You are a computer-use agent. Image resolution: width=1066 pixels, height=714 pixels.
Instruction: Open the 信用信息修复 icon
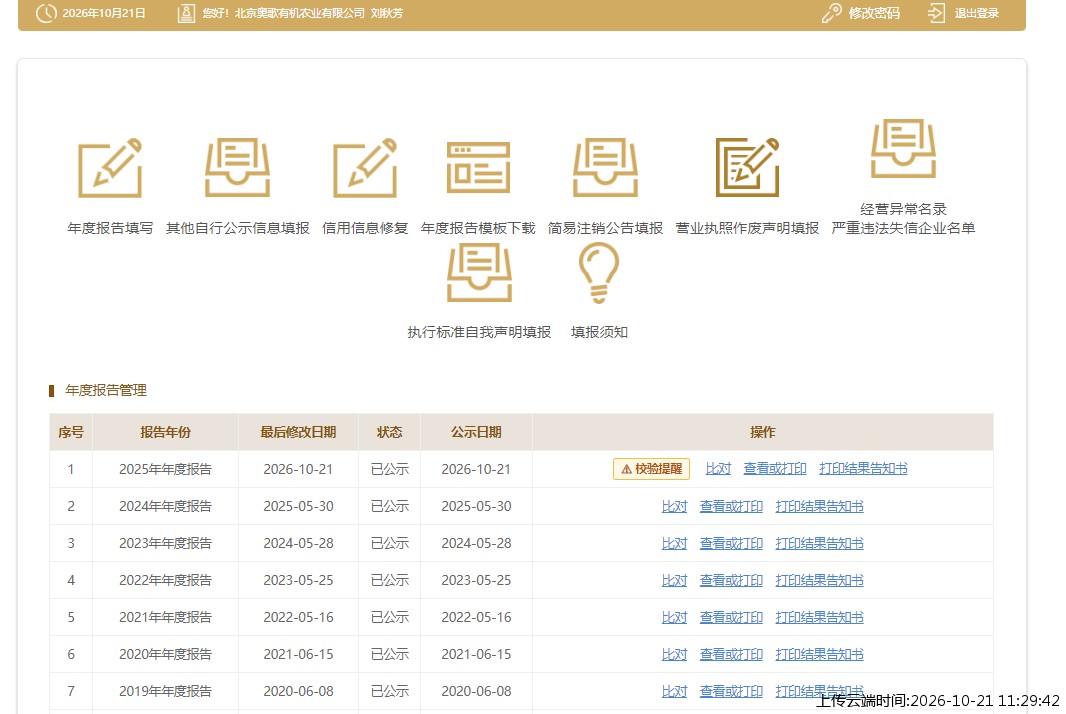tap(365, 168)
